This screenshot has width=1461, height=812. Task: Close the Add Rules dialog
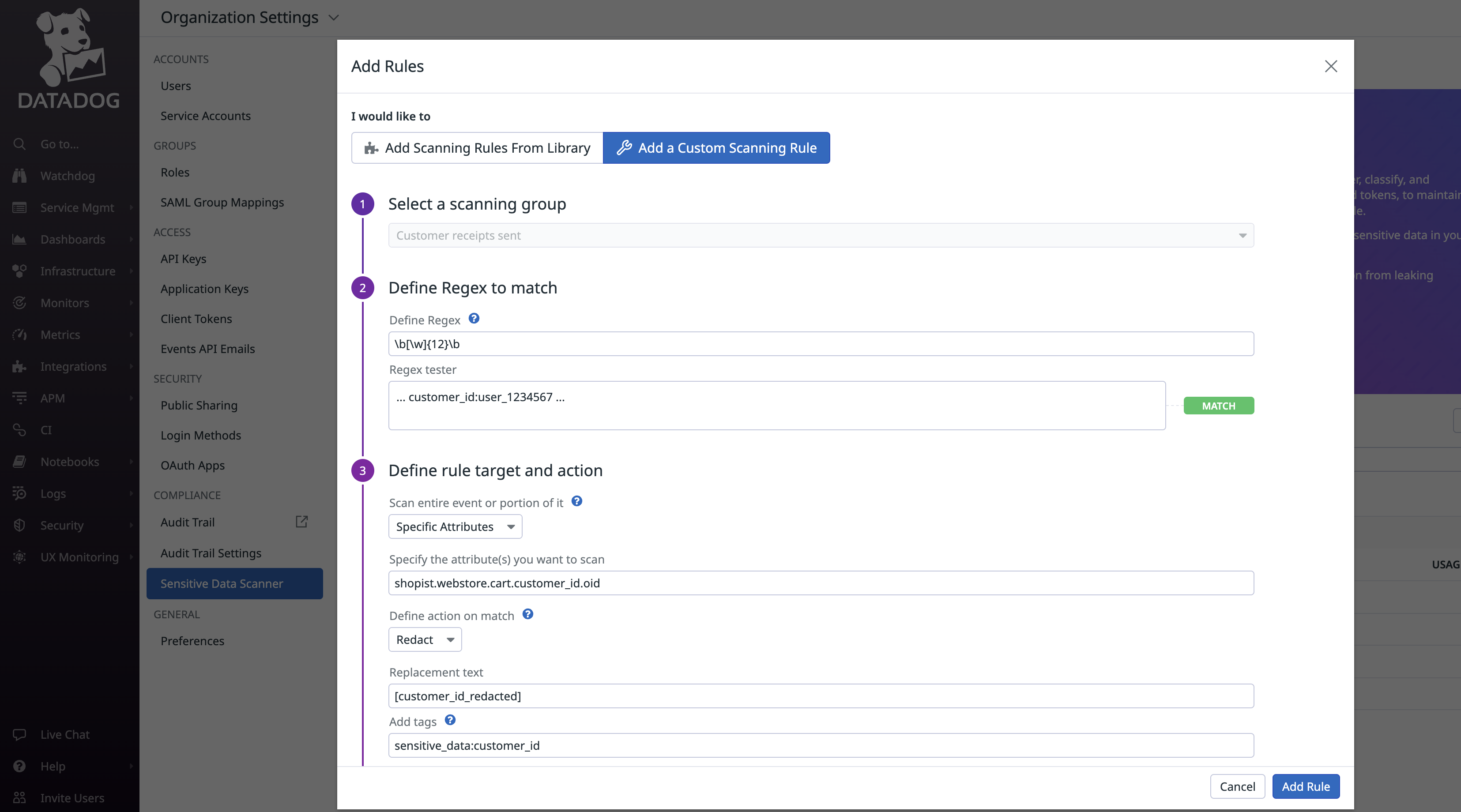[1330, 66]
